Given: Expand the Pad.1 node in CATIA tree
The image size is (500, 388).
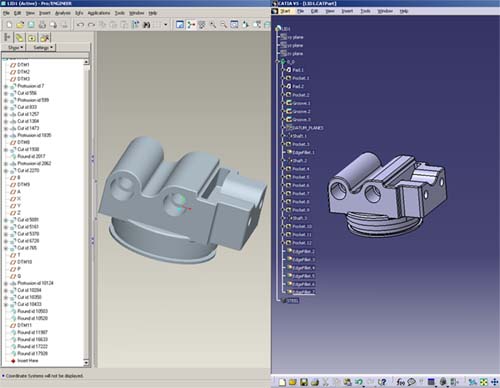Looking at the screenshot, I should 283,70.
